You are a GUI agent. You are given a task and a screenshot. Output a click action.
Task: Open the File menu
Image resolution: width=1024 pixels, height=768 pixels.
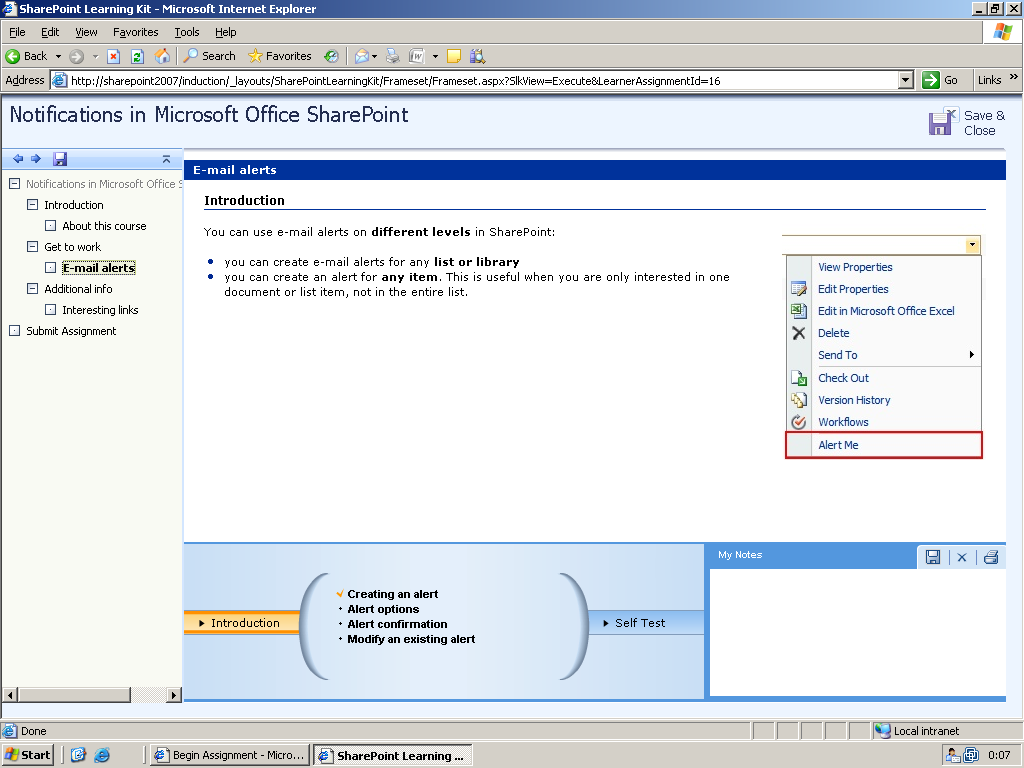[17, 32]
